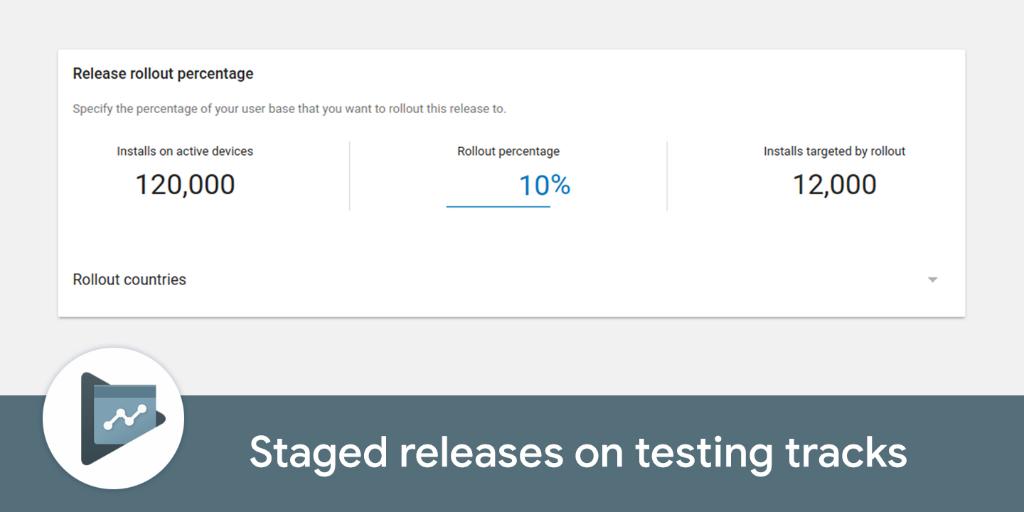
Task: Click the divider left of Rollout percentage
Action: pos(349,176)
